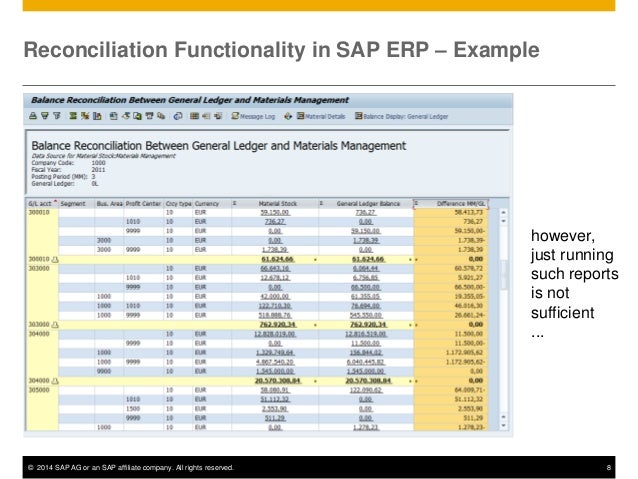Open Material Stock value 122.710,30

point(275,306)
